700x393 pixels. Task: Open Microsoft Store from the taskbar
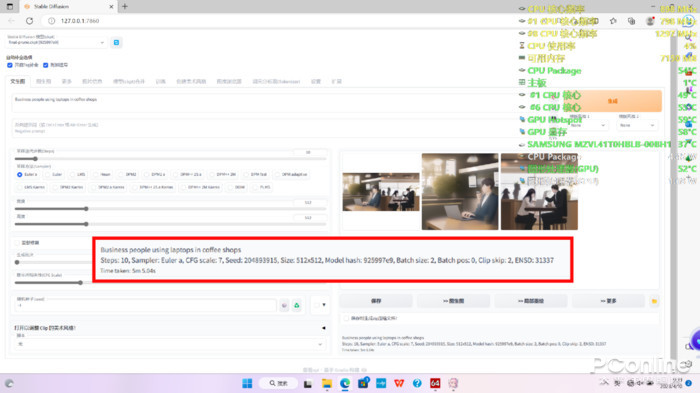[363, 383]
